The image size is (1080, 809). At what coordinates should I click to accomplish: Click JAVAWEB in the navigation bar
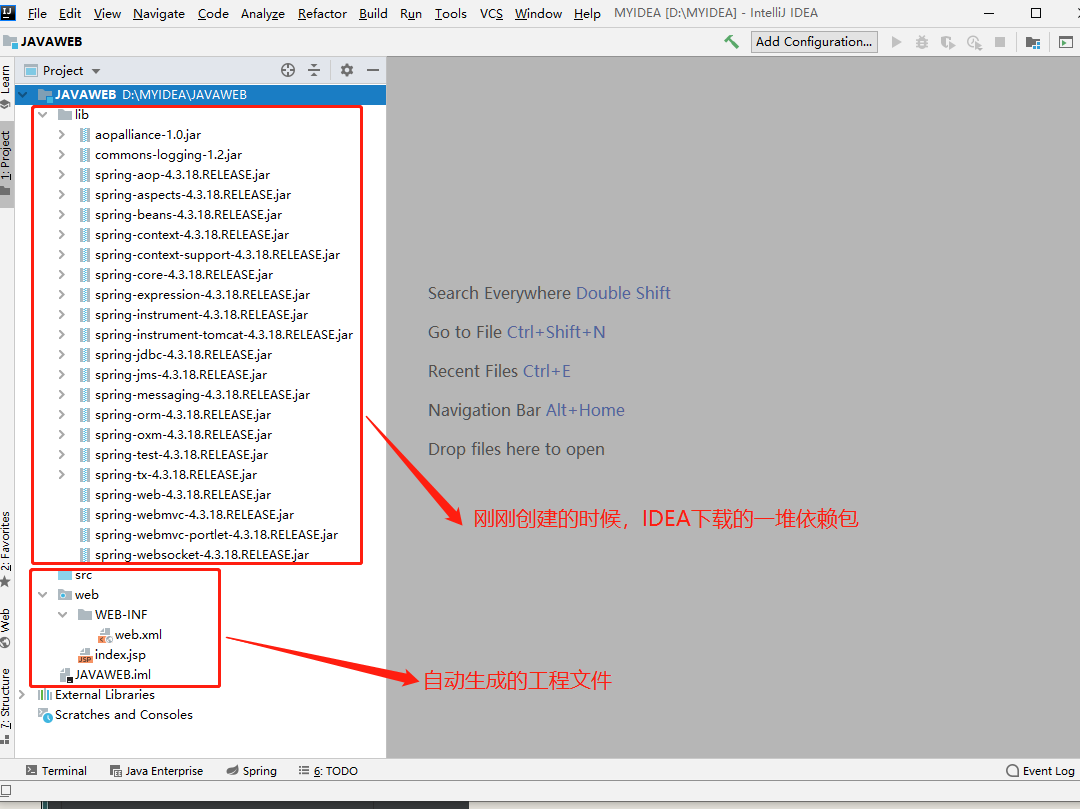(x=43, y=41)
